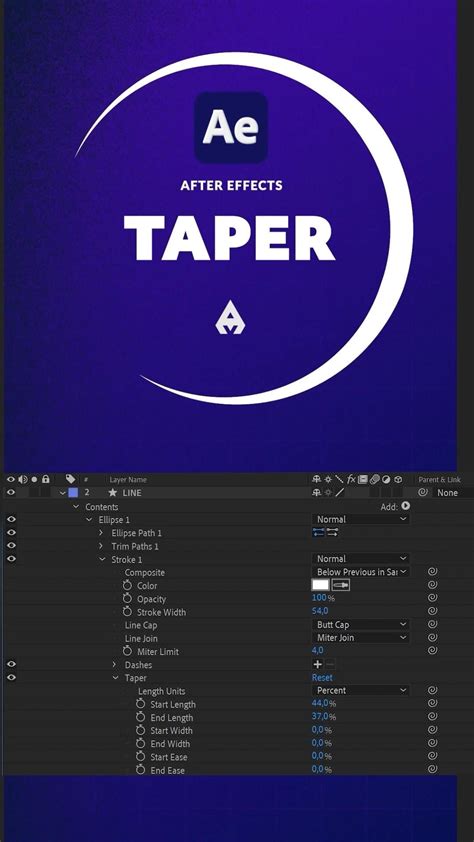Screen dimensions: 474x842
Task: Enable the Opacity stopwatch keyframing
Action: pos(127,598)
